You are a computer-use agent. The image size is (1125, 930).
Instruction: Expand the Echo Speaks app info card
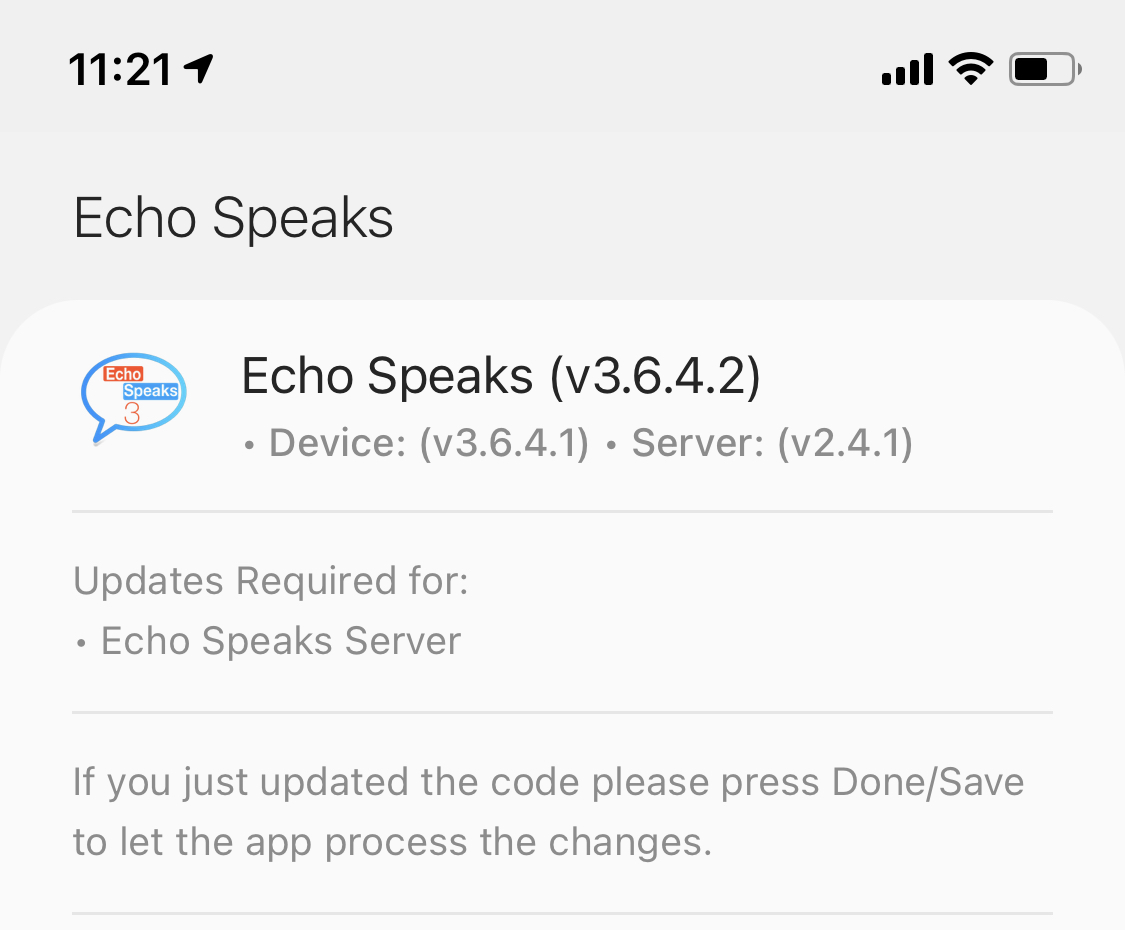(560, 400)
